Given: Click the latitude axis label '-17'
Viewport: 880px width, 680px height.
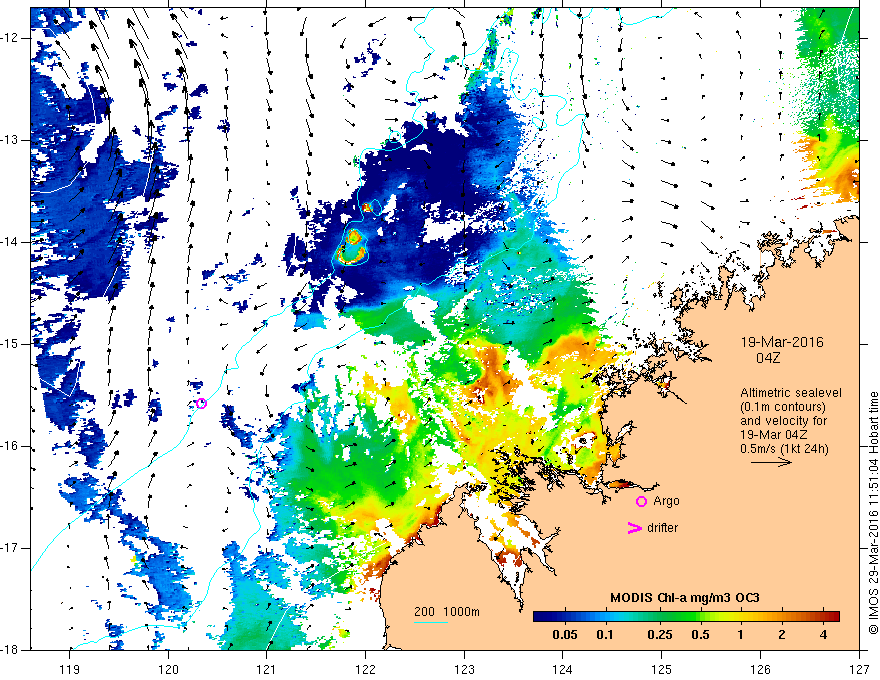Looking at the screenshot, I should pyautogui.click(x=10, y=548).
